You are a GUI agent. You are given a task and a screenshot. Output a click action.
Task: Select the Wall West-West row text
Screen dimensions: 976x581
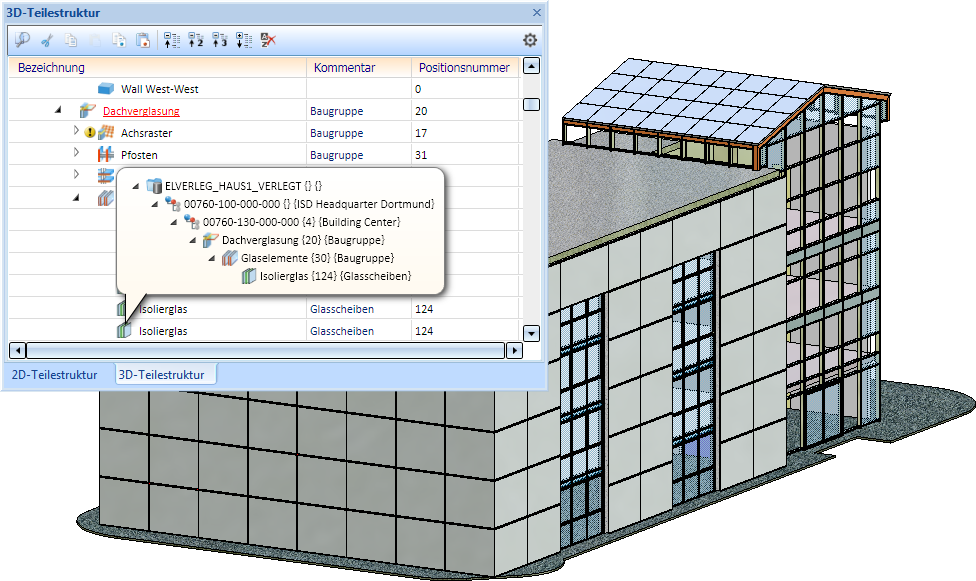160,89
